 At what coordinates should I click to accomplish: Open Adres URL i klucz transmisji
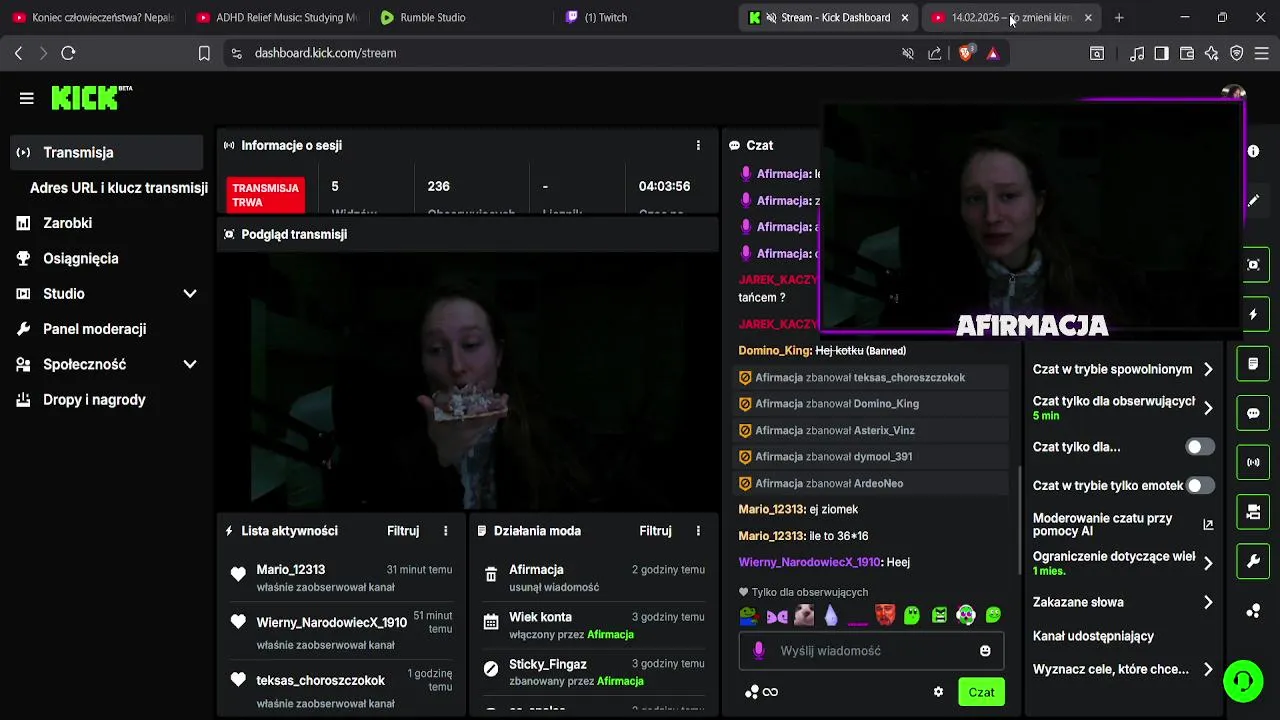[x=119, y=188]
